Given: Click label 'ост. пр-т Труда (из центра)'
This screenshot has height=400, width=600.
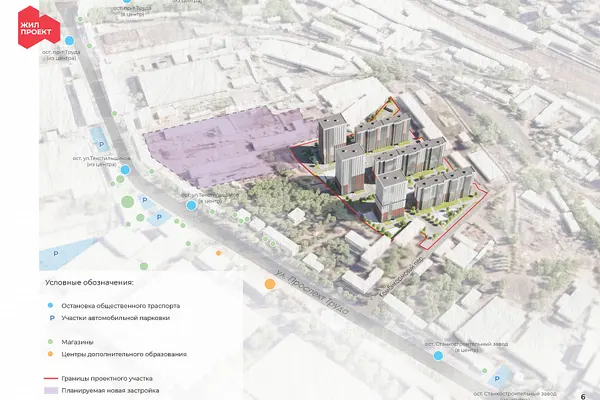Looking at the screenshot, I should point(61,55).
